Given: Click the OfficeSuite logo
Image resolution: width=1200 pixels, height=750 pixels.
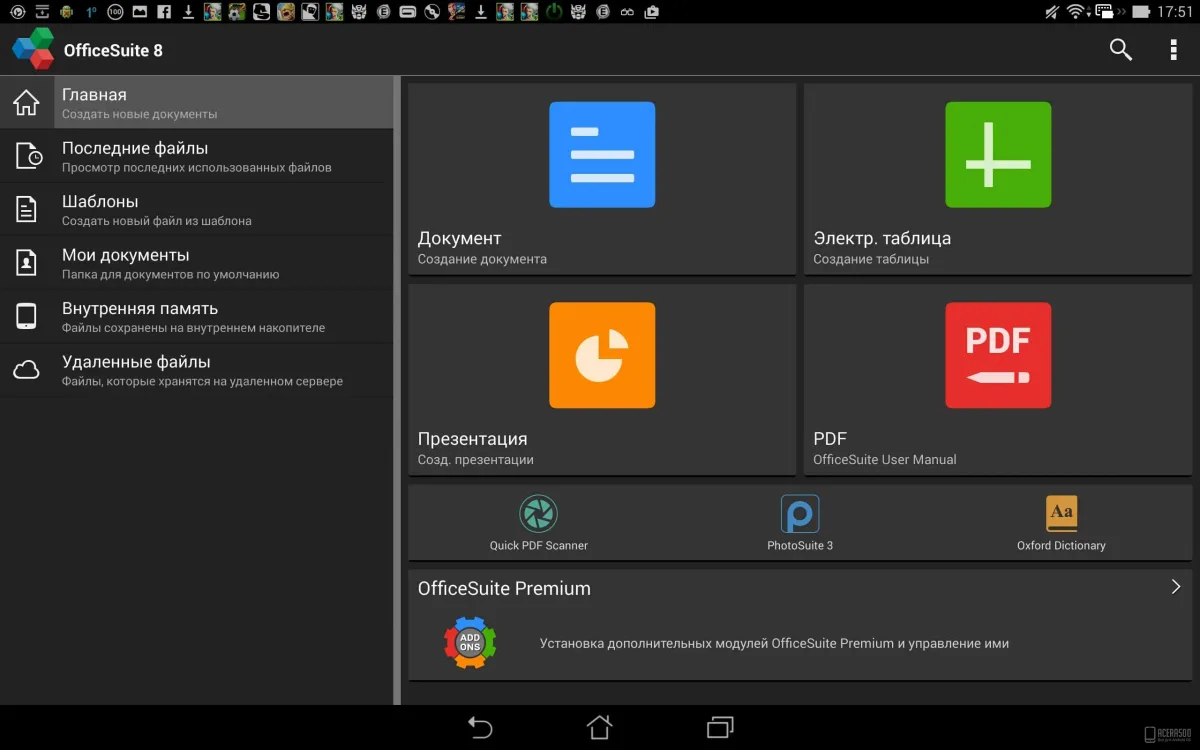Looking at the screenshot, I should tap(32, 48).
